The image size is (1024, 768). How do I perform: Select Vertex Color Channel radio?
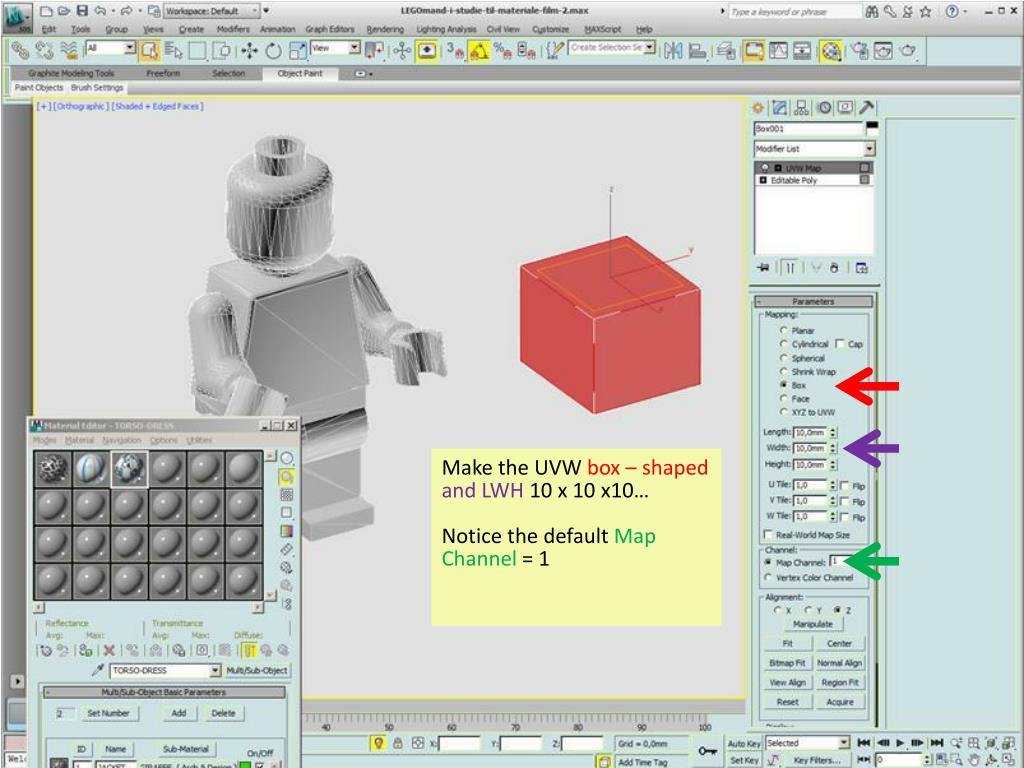click(768, 577)
